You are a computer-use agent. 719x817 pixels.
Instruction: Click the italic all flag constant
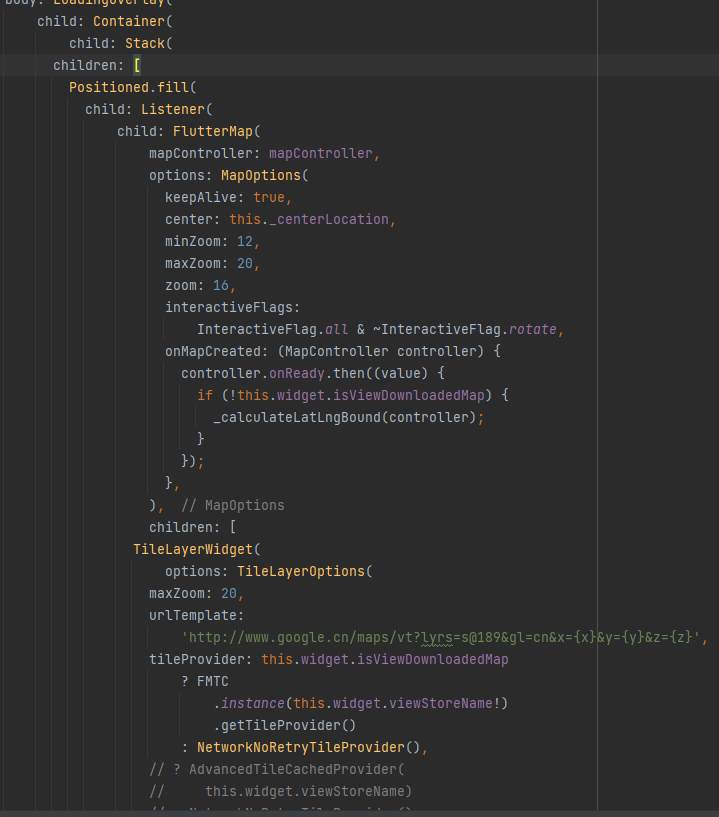tap(337, 329)
